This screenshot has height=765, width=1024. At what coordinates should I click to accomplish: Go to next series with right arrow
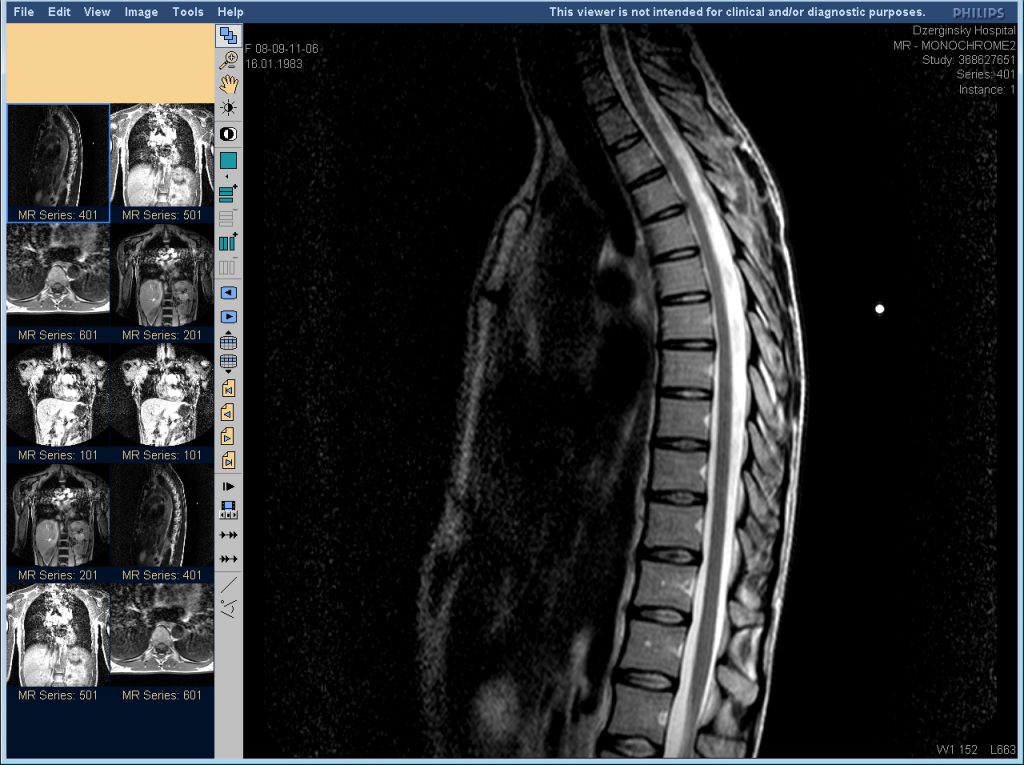(229, 317)
